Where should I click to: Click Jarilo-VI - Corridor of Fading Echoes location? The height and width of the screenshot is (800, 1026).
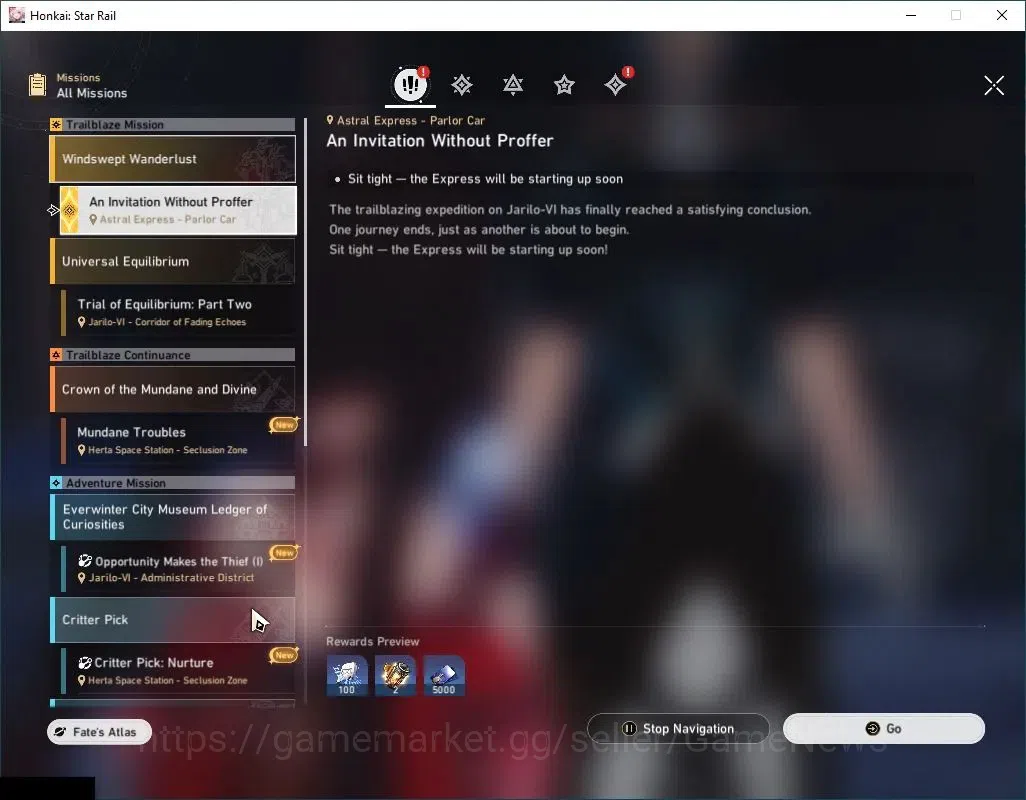tap(162, 322)
